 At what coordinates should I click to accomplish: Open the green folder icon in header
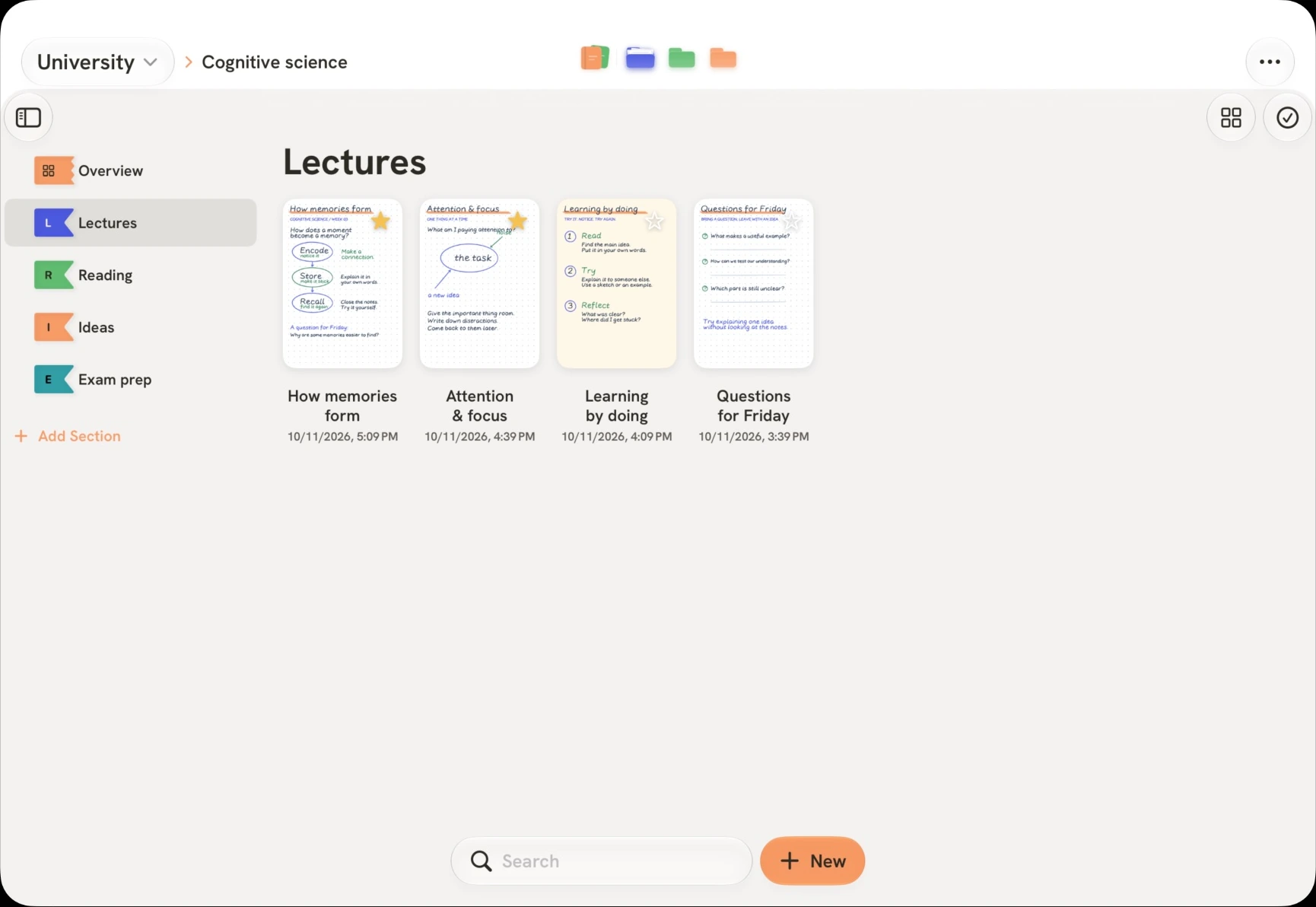point(682,58)
